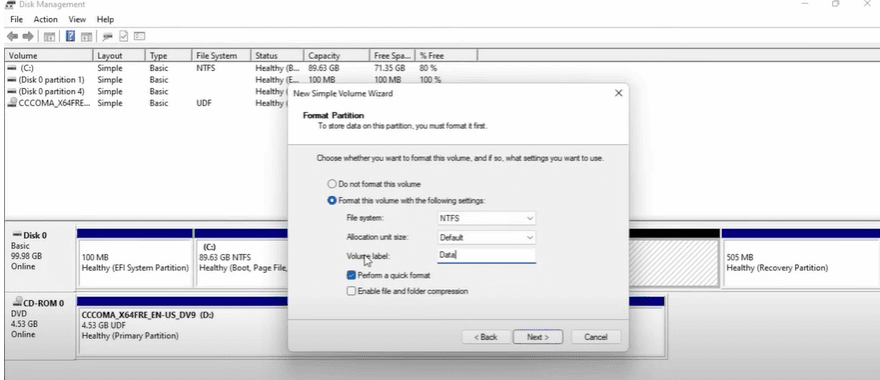
Task: Close the wizard with the X button
Action: pyautogui.click(x=618, y=93)
